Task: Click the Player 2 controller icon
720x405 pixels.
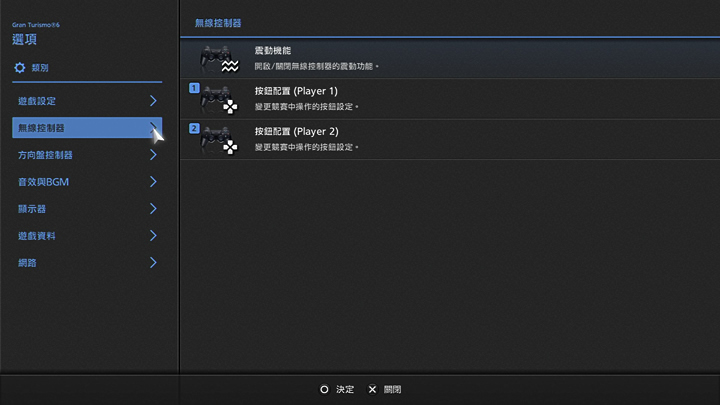Action: click(219, 139)
